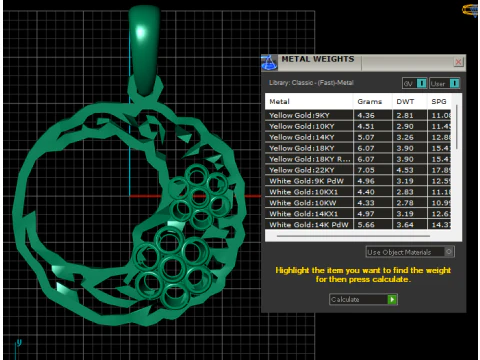
Task: Click the Metal Weights flask icon
Action: tap(269, 63)
